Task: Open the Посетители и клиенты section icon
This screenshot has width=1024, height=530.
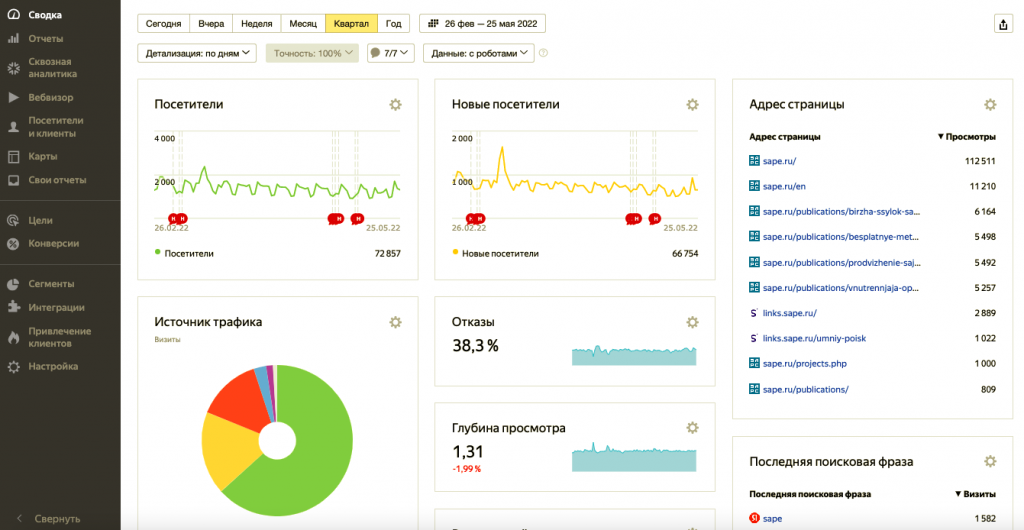Action: point(13,127)
